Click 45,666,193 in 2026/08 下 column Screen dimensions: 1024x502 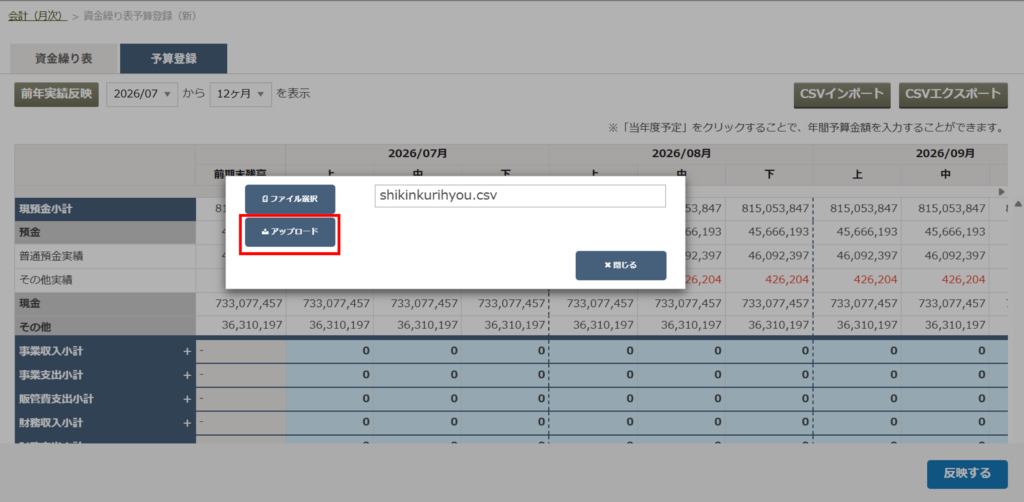point(769,232)
